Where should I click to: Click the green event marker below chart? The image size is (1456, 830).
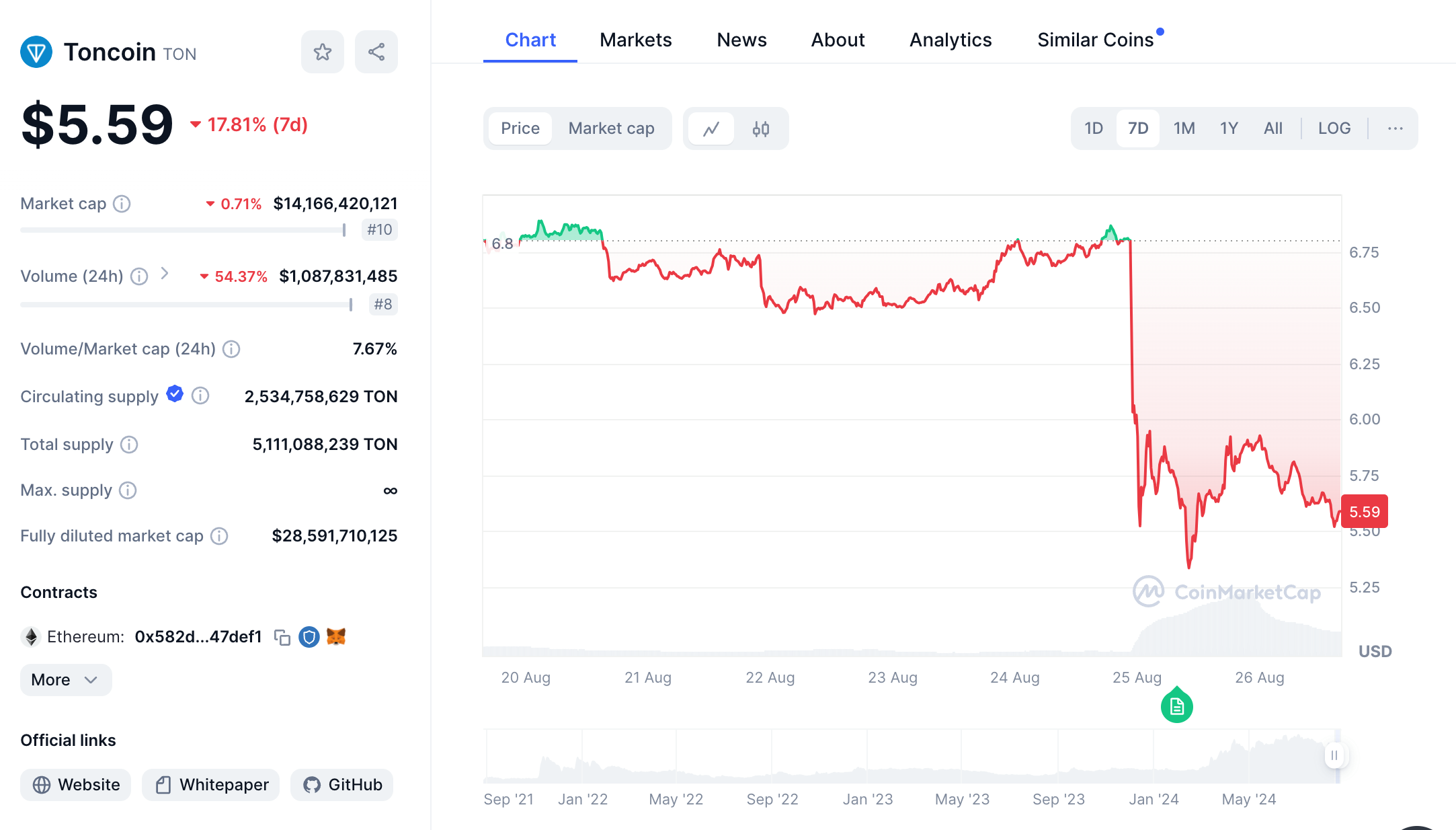[1176, 706]
